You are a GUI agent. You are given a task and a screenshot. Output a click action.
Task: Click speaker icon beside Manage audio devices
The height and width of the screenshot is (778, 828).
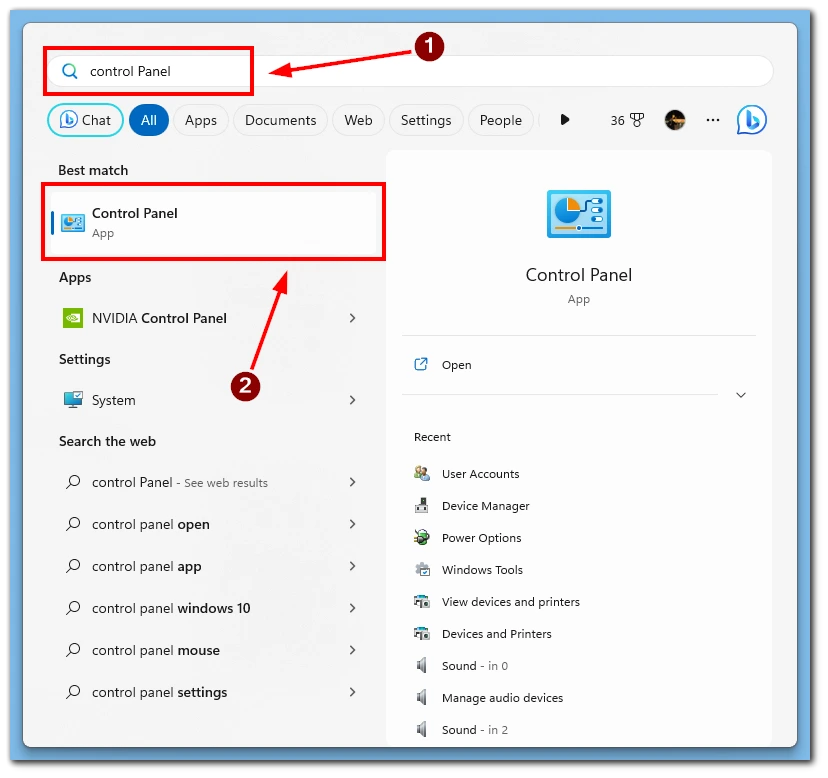tap(421, 698)
